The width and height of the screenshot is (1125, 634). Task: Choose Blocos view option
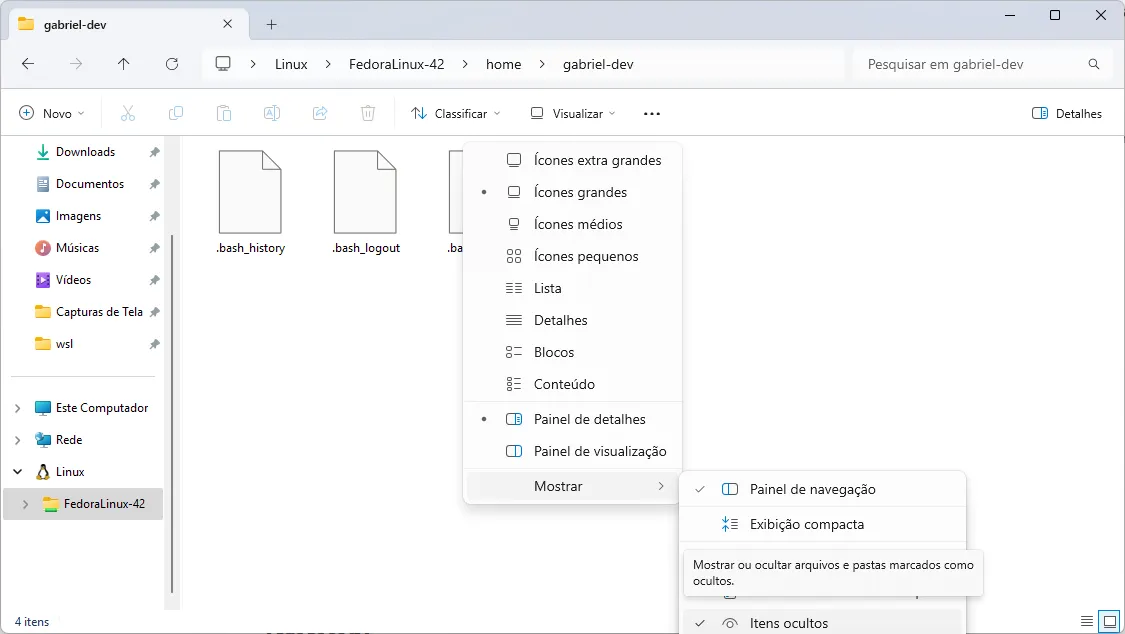[x=573, y=352]
